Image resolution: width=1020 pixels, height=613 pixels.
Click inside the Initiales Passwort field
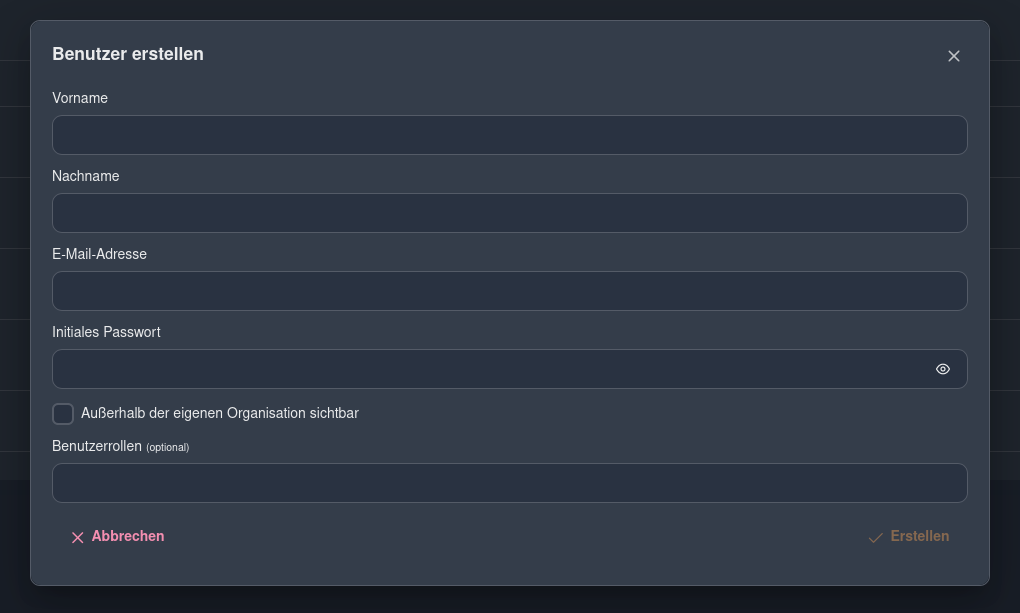[x=490, y=369]
